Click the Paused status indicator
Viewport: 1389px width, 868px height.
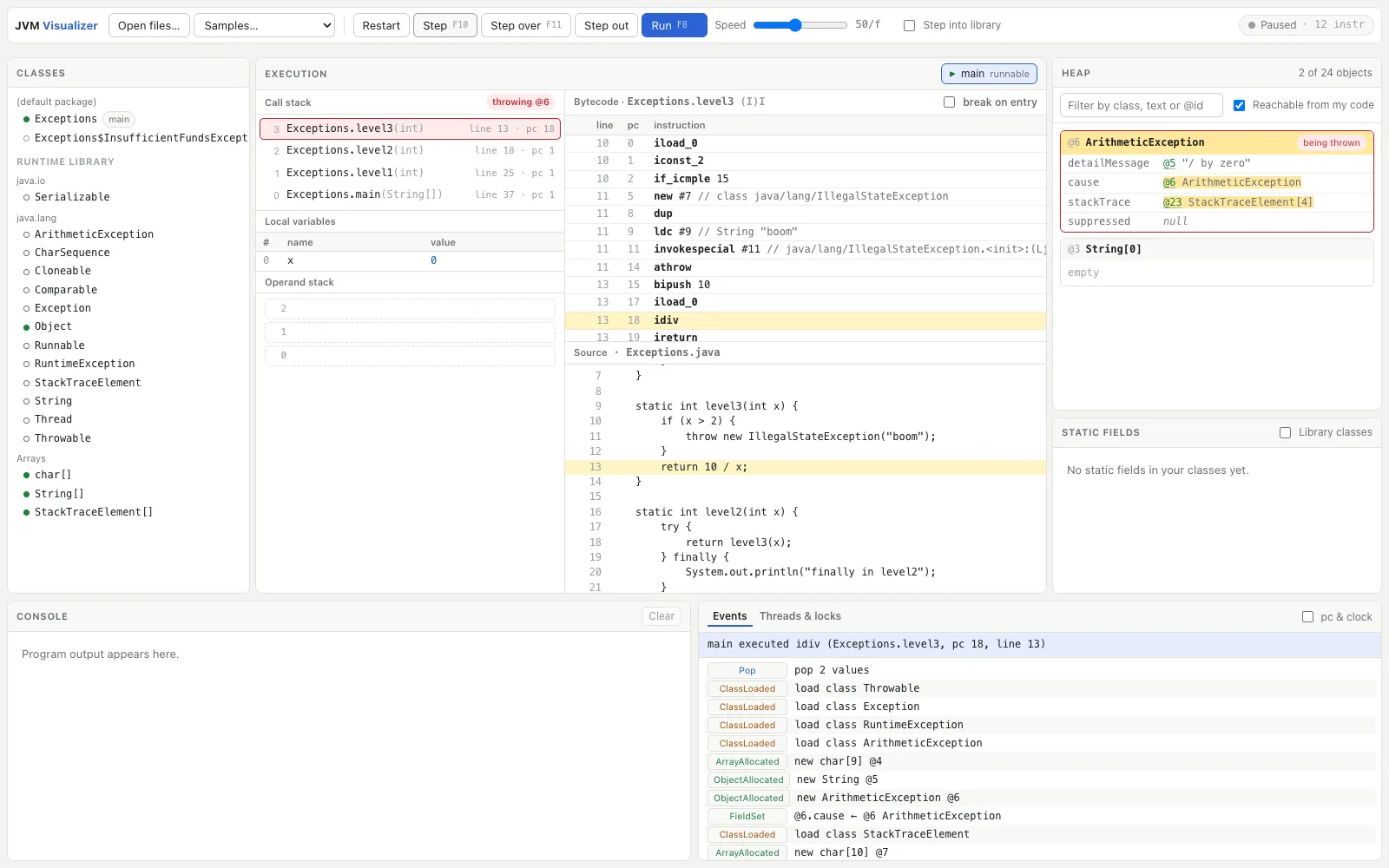tap(1306, 25)
